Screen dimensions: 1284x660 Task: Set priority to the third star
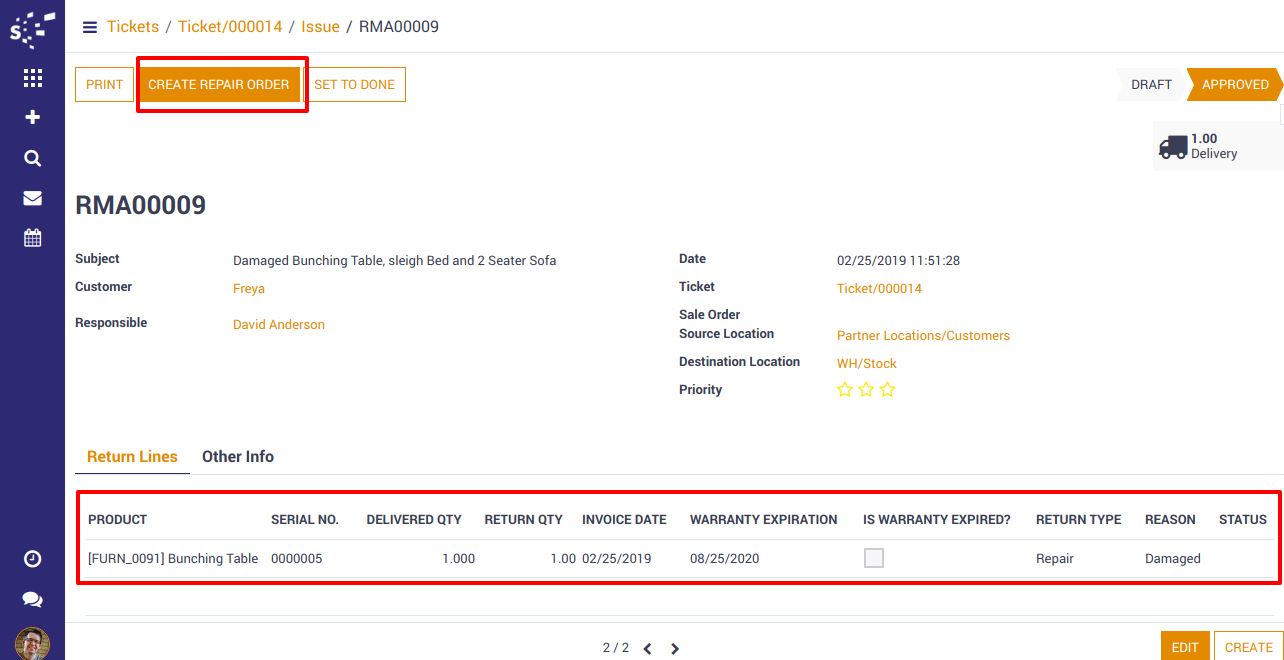[x=887, y=390]
